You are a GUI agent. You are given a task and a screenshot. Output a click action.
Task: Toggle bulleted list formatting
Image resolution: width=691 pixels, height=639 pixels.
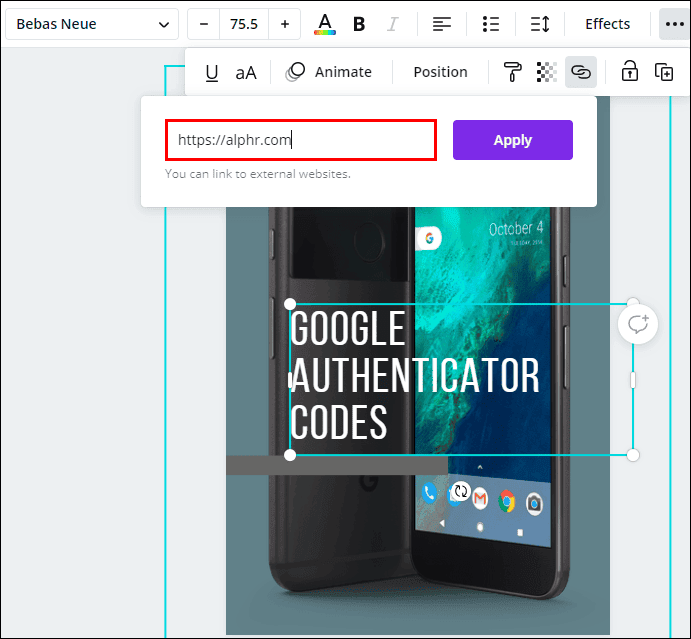pyautogui.click(x=490, y=24)
